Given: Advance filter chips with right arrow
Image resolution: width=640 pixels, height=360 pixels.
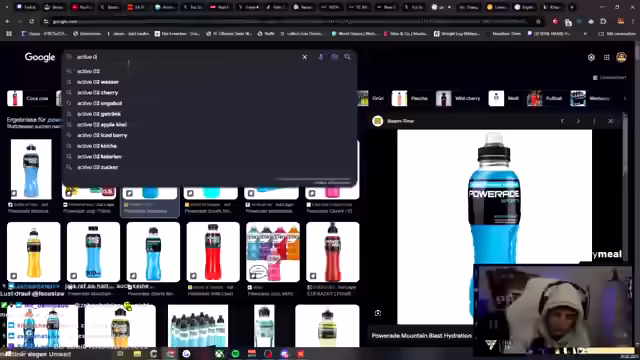Looking at the screenshot, I should pyautogui.click(x=624, y=98).
